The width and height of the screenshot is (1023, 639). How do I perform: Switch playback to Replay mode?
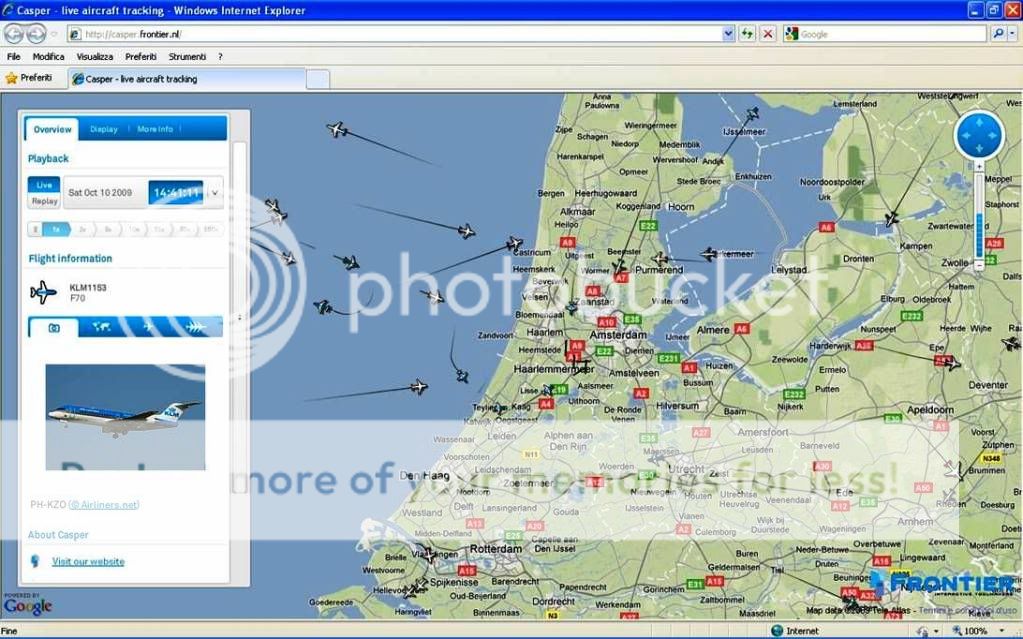tap(44, 201)
